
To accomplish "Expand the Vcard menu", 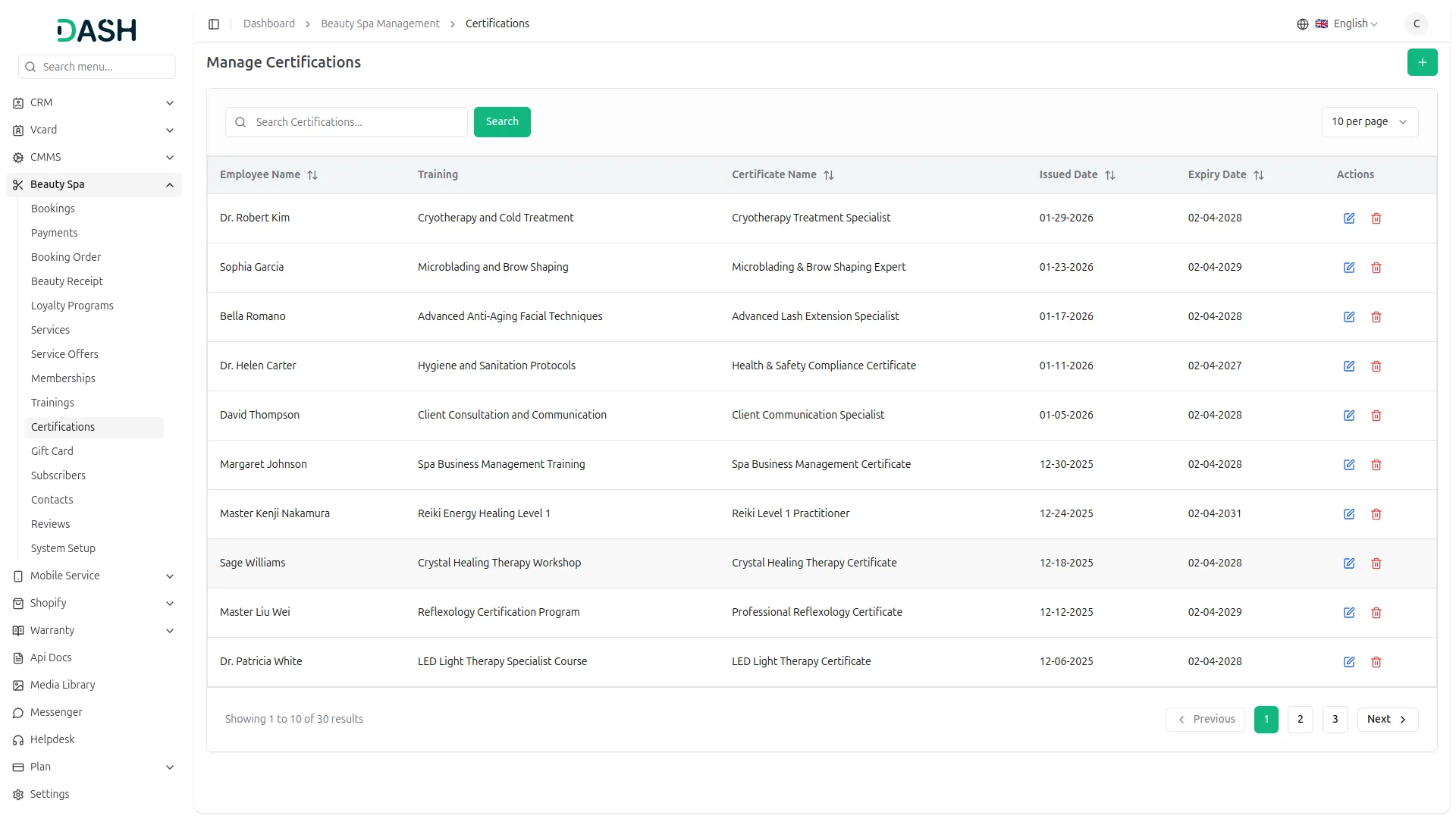I will 94,130.
